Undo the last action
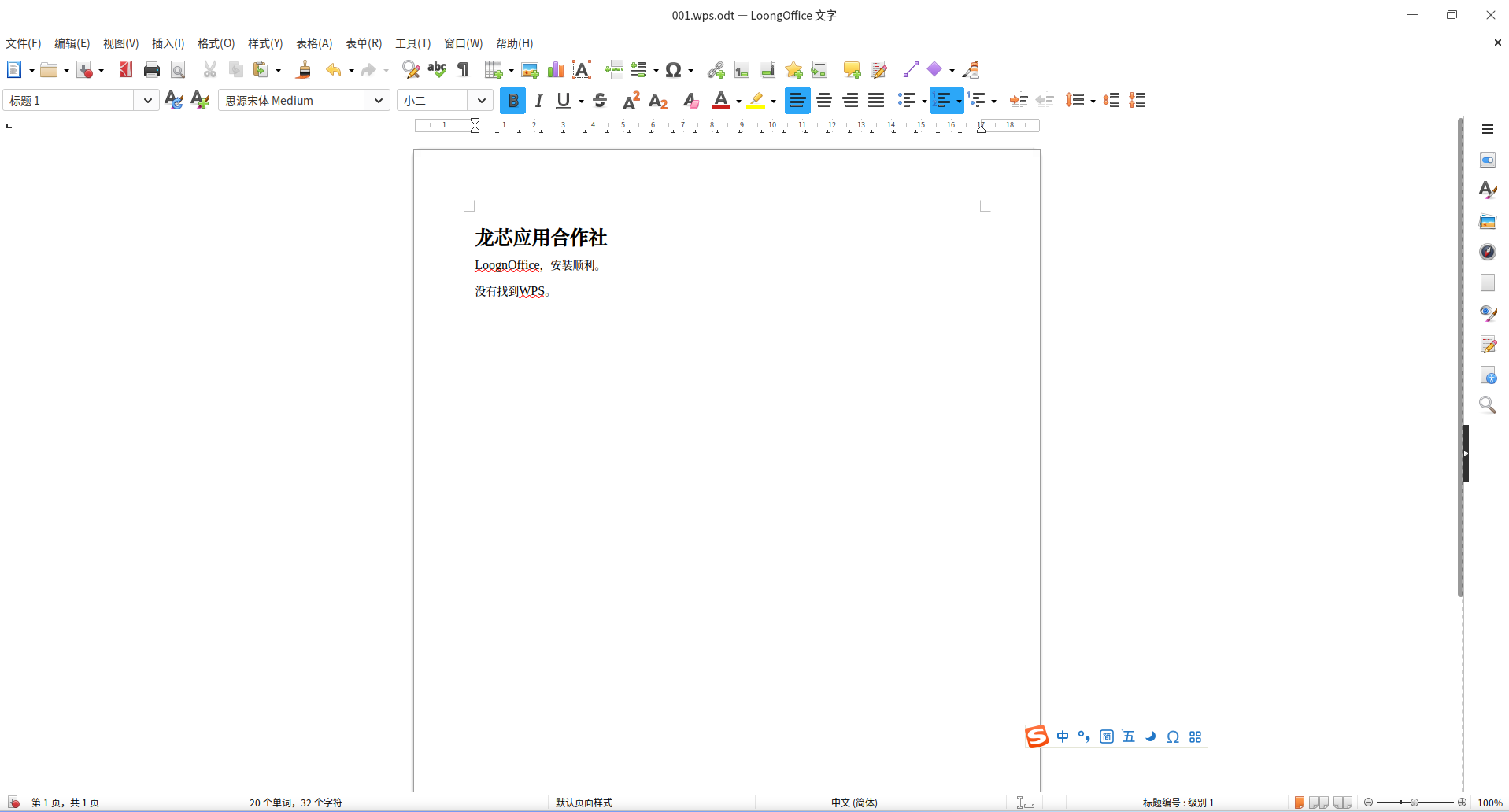Viewport: 1509px width, 812px height. [334, 70]
